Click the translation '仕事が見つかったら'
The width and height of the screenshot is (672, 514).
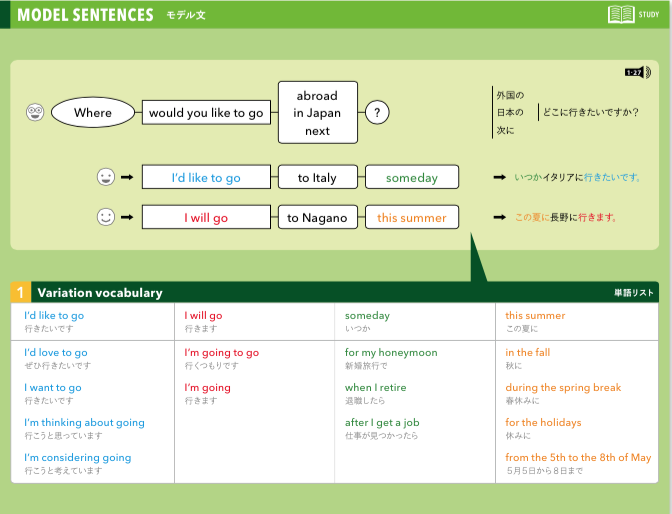click(381, 436)
